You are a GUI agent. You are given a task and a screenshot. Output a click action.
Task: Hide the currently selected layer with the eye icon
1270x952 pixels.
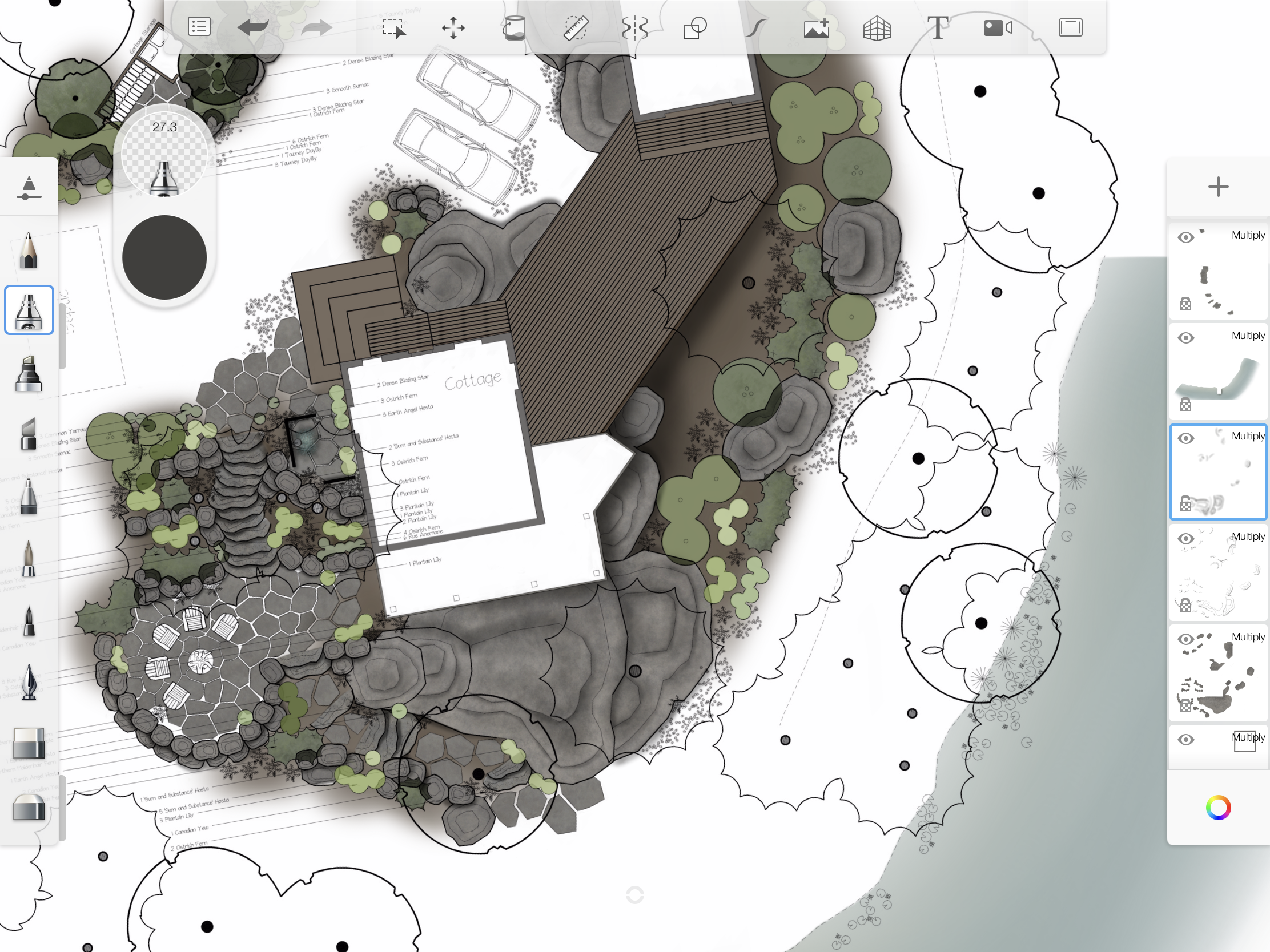(x=1186, y=438)
